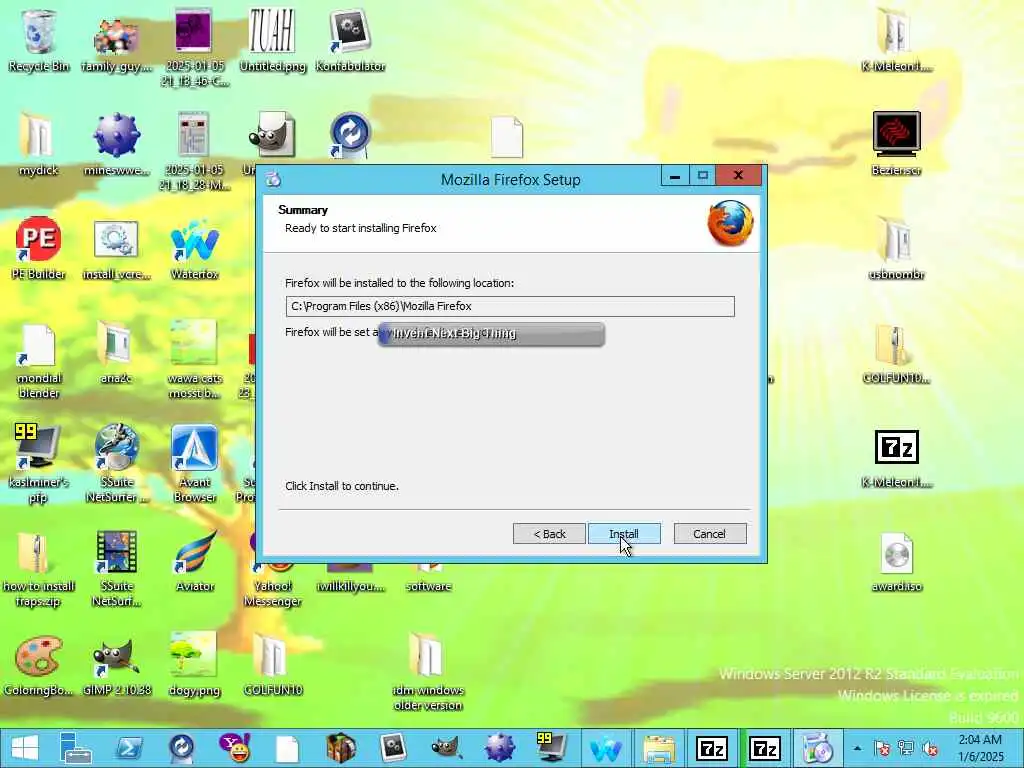Viewport: 1024px width, 768px height.
Task: Select the family_guy desktop icon
Action: coord(116,43)
